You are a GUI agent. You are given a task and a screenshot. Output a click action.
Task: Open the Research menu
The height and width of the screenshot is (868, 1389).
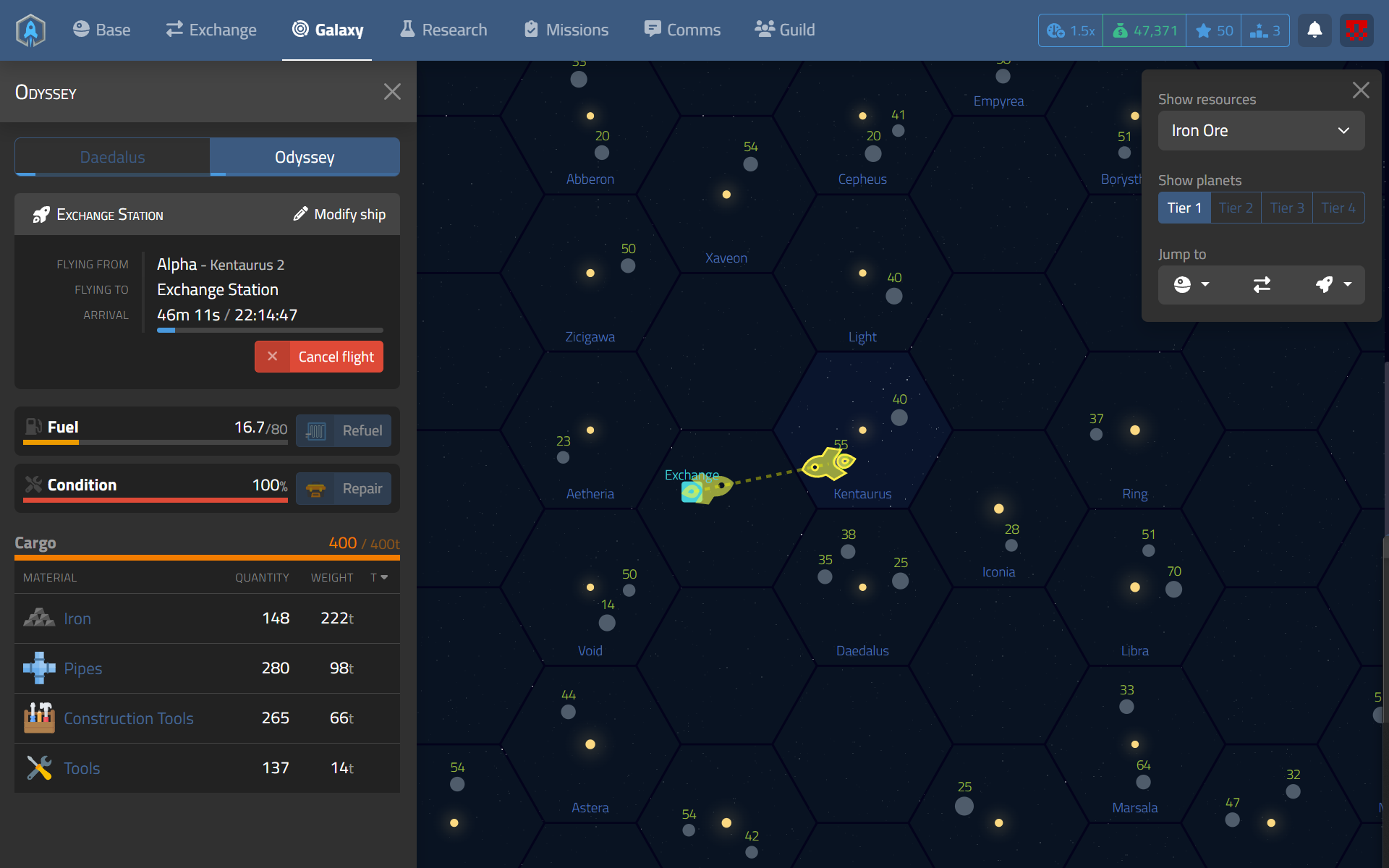click(x=443, y=30)
